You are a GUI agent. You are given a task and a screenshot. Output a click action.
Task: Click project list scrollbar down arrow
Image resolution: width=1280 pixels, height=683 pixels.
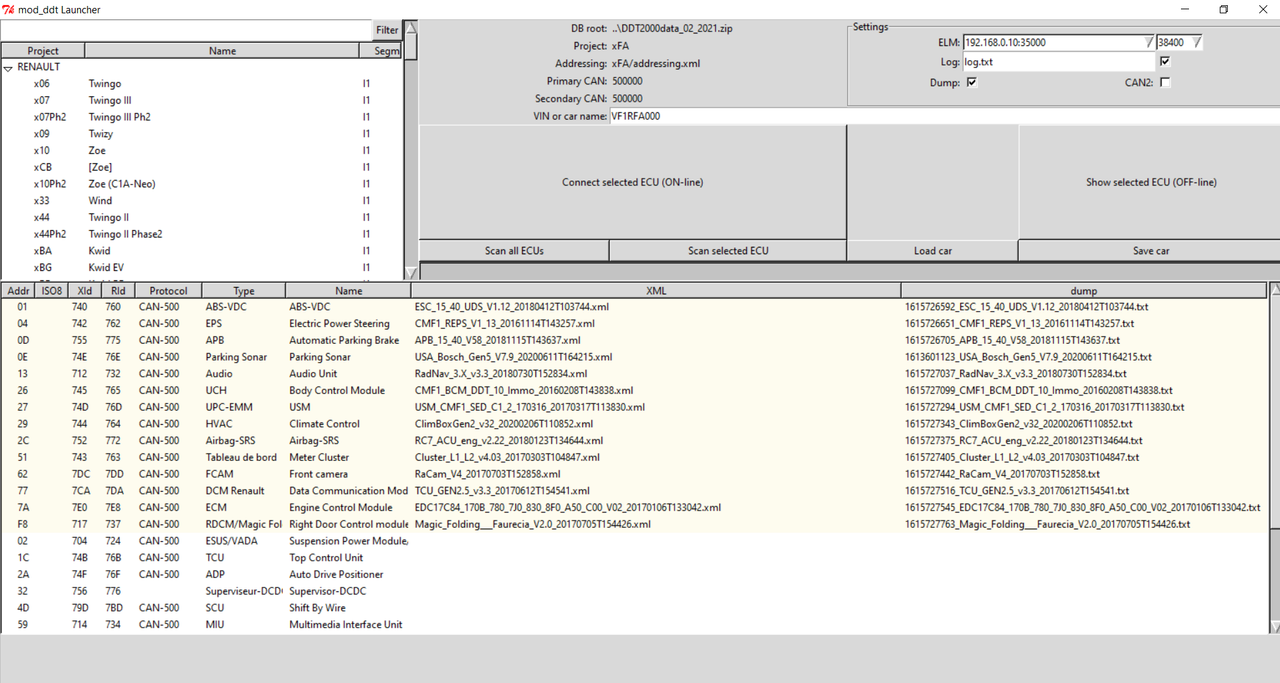[x=410, y=272]
